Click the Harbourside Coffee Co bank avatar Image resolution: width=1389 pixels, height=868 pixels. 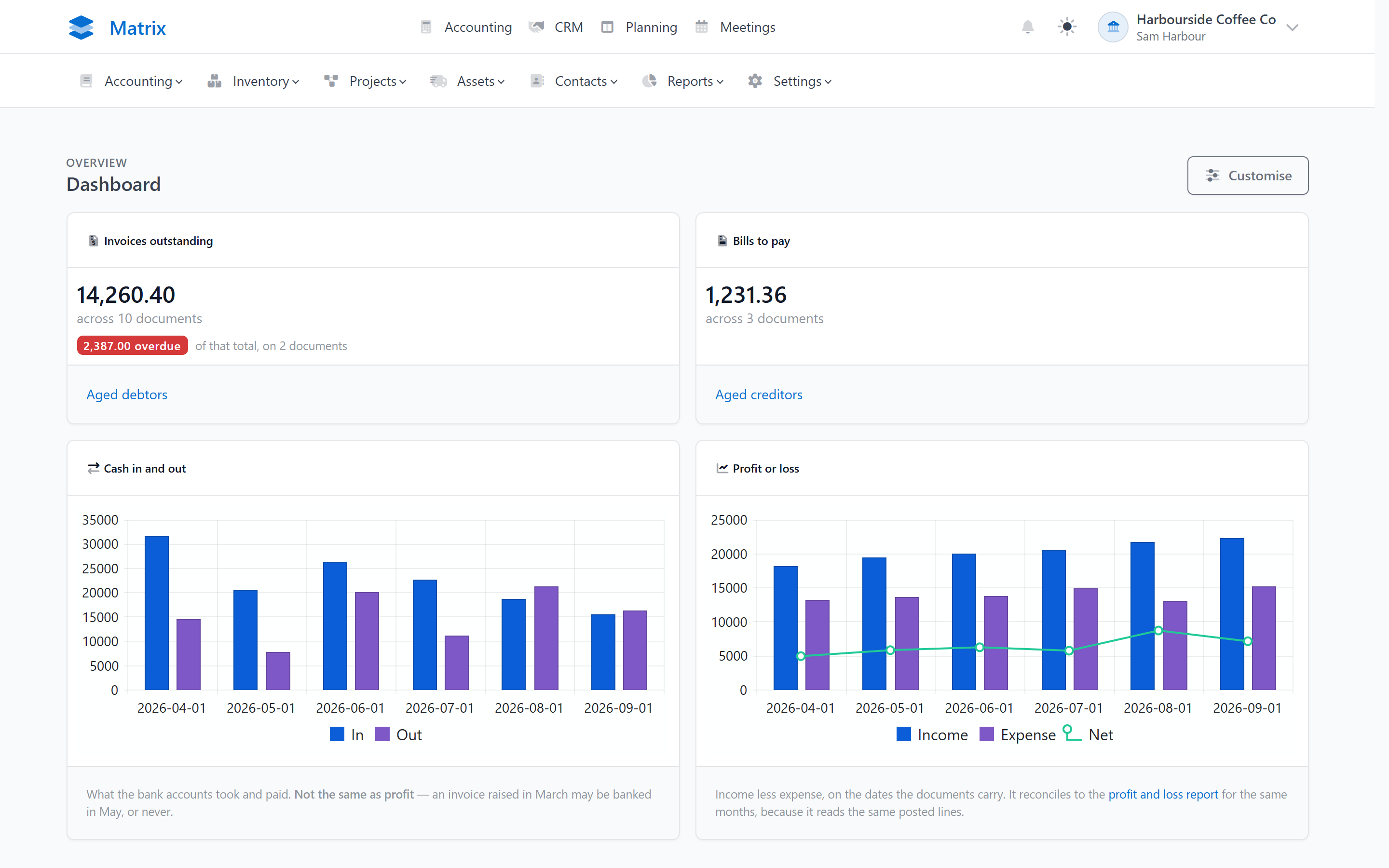[1113, 27]
